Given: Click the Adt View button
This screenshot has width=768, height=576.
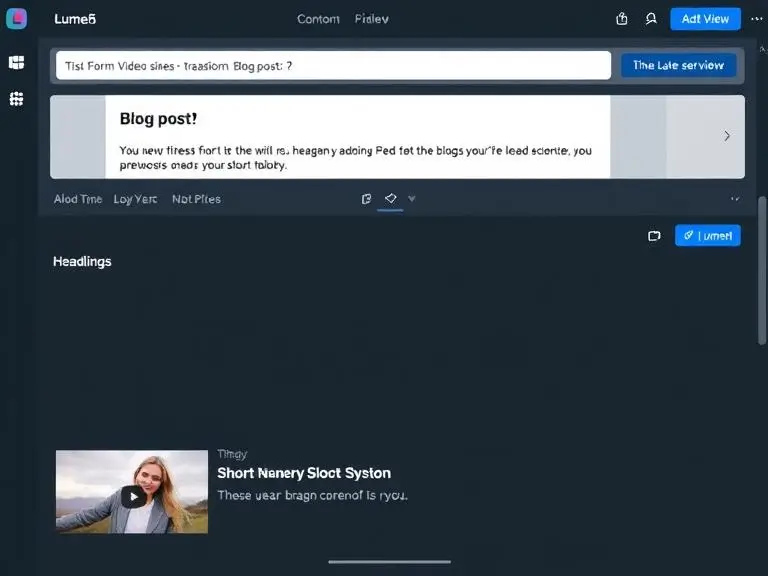Looking at the screenshot, I should [705, 19].
